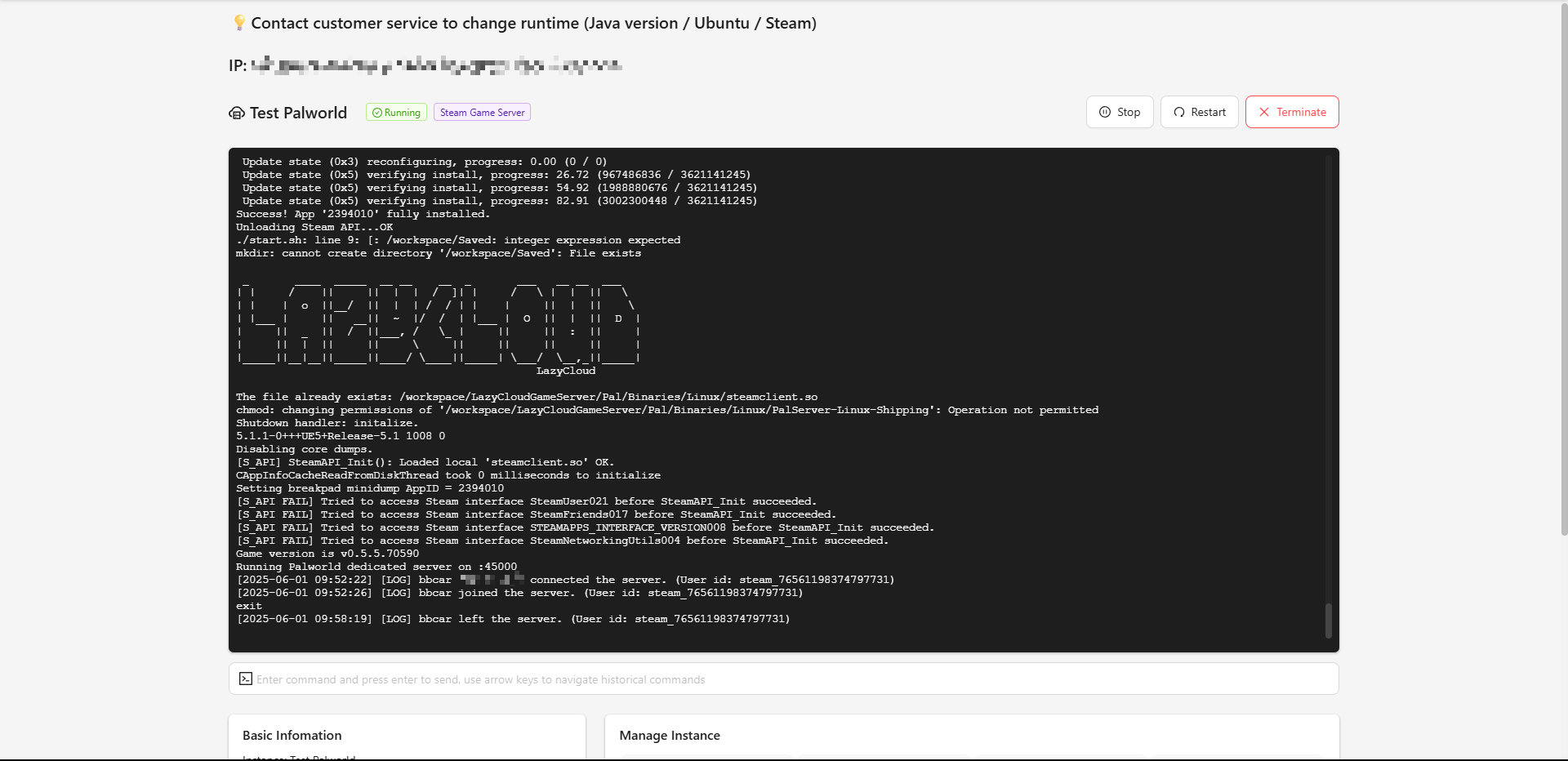Click the Basic Infomation card heading

click(x=292, y=735)
